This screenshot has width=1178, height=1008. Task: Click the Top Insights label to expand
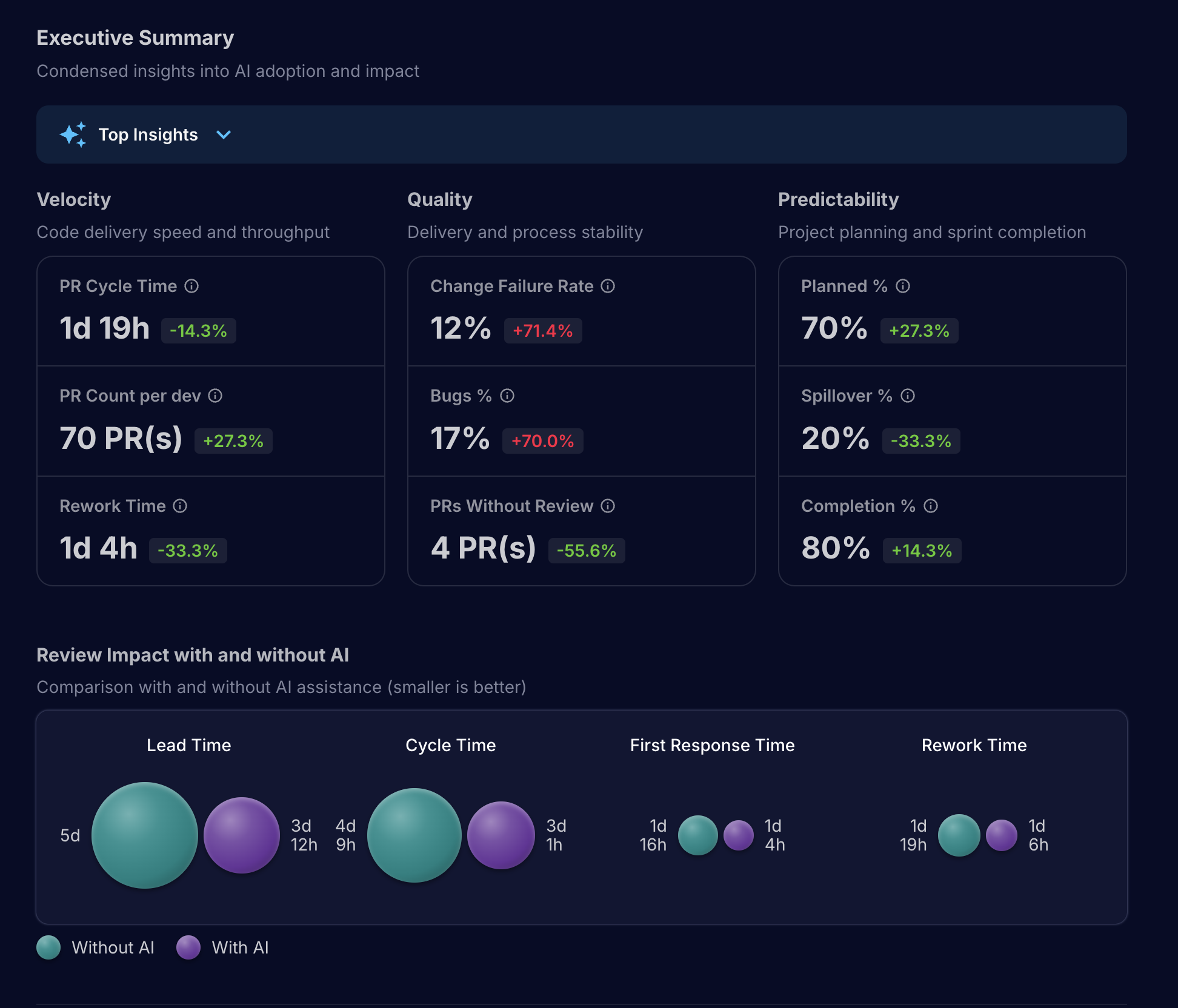tap(148, 134)
